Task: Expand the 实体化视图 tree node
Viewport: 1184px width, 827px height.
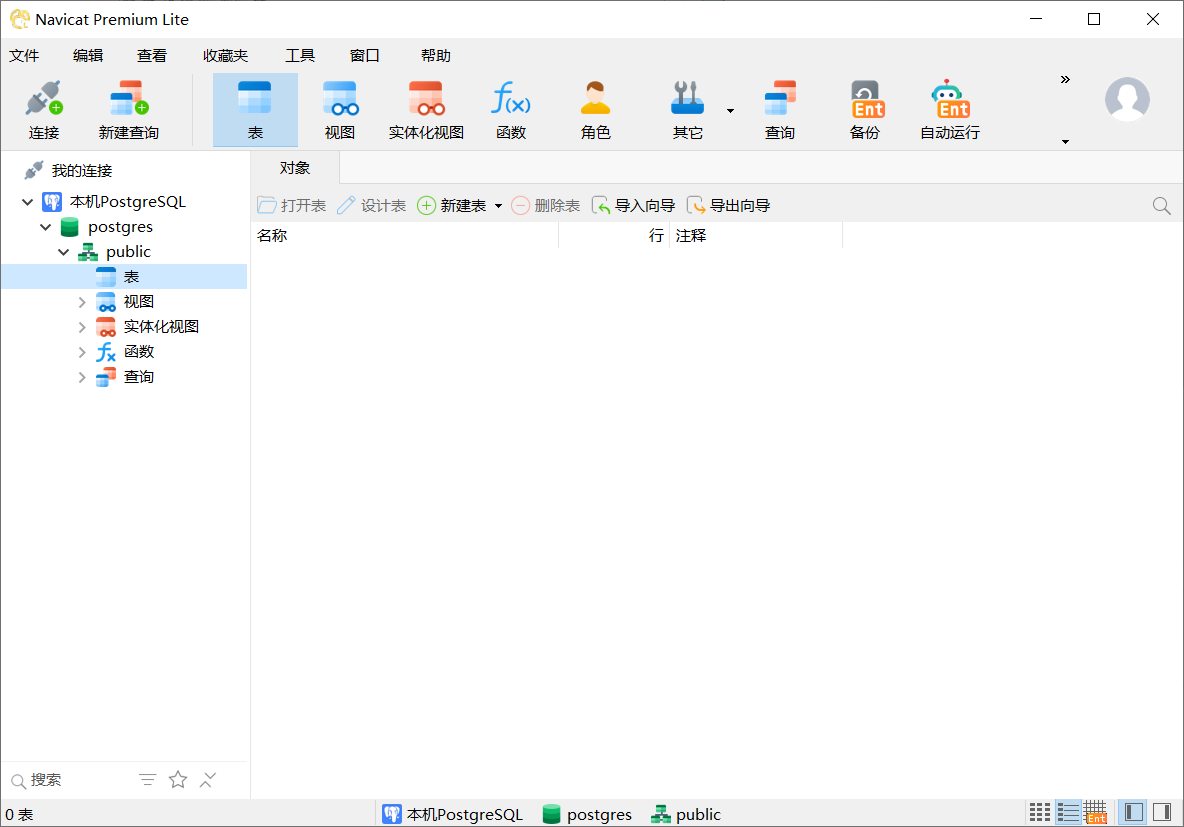Action: pyautogui.click(x=82, y=327)
